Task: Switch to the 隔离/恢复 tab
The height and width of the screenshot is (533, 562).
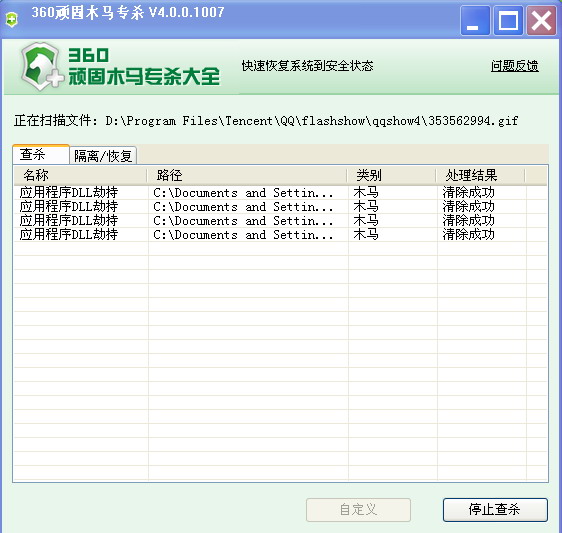Action: [x=103, y=156]
